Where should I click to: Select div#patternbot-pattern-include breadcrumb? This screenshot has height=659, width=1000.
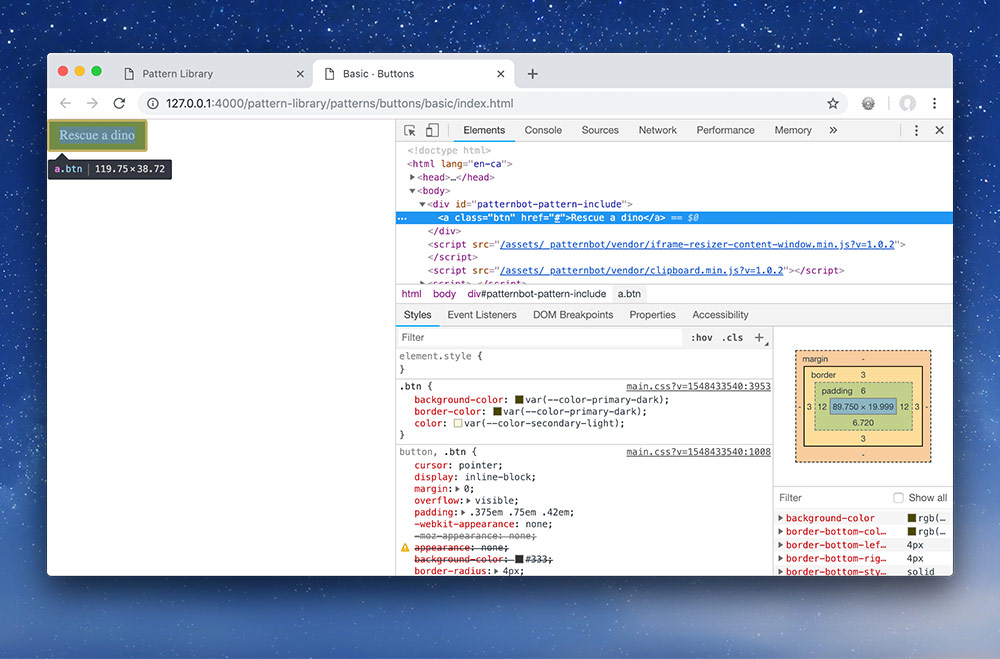click(x=536, y=294)
